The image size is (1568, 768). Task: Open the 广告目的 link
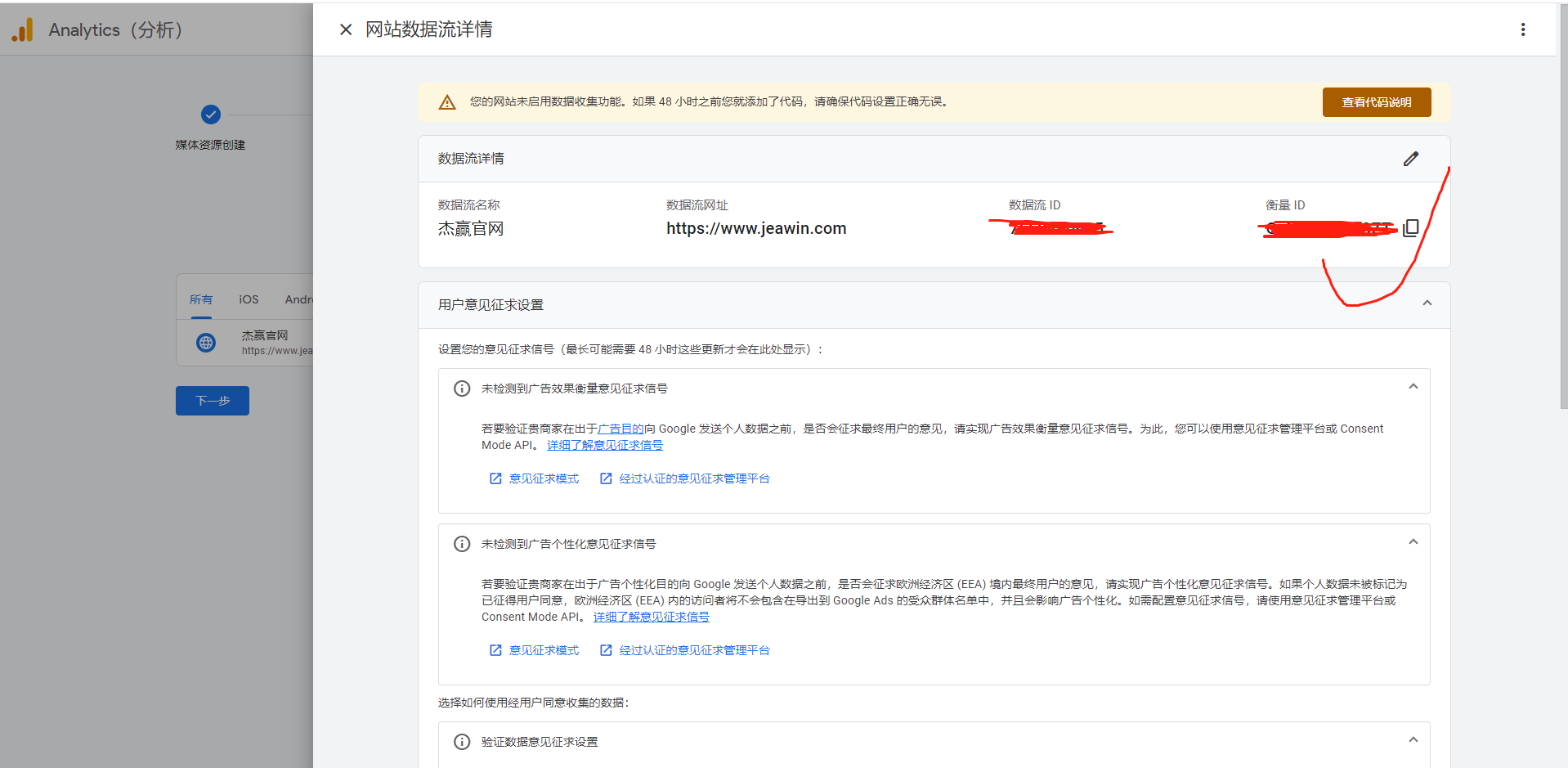click(x=620, y=429)
